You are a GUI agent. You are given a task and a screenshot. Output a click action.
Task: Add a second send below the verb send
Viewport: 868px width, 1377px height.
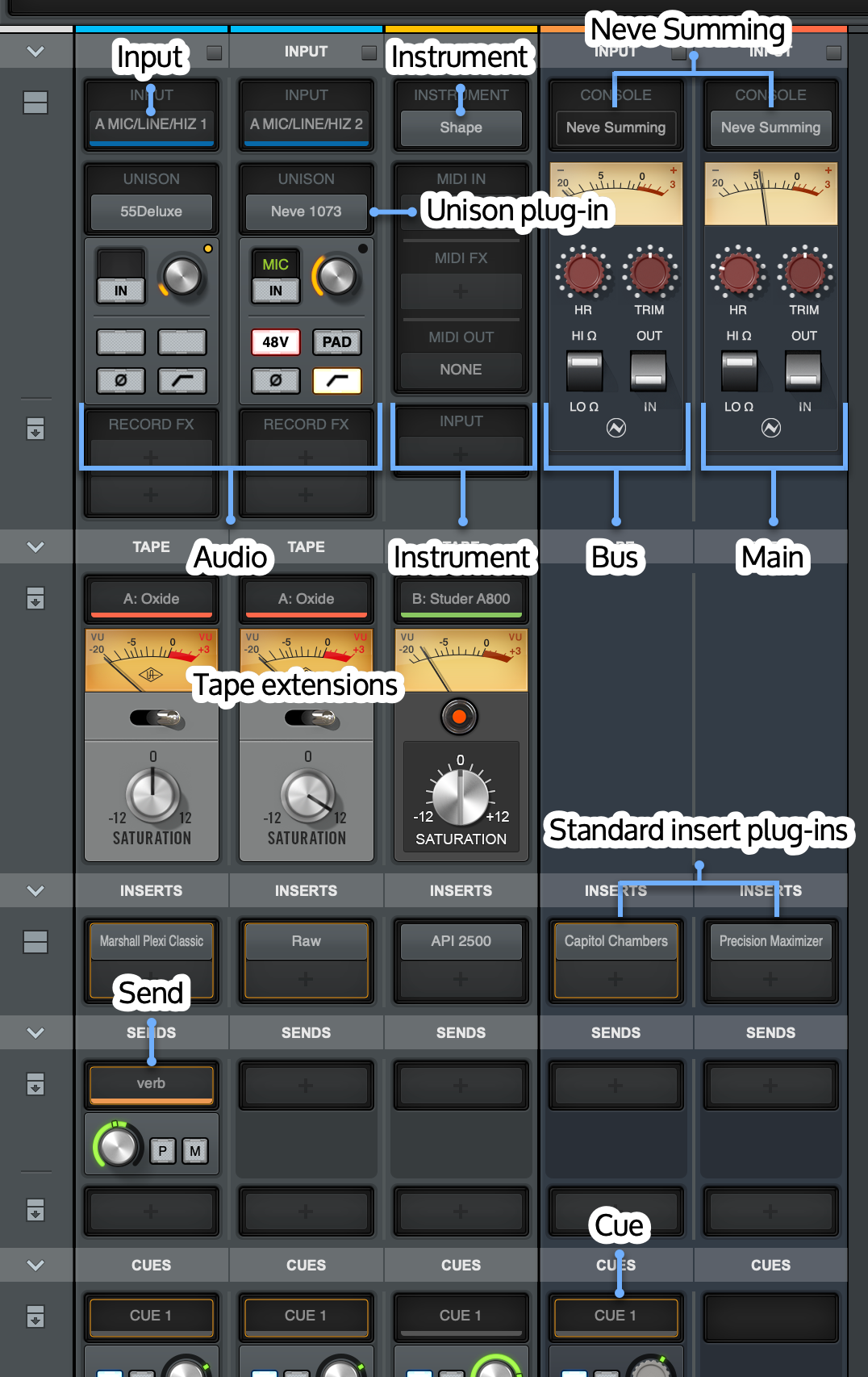152,1212
